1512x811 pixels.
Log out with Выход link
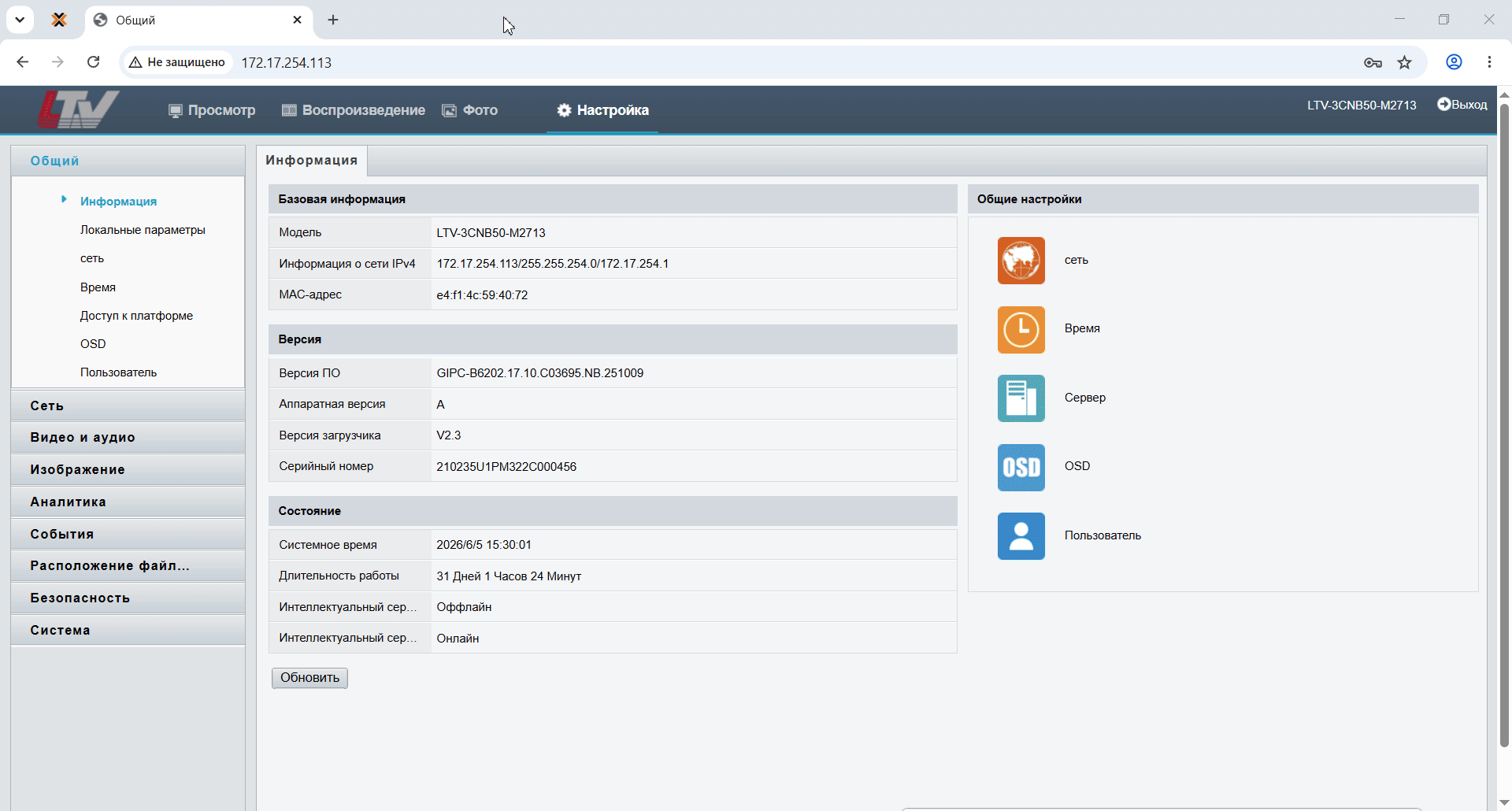coord(1462,105)
